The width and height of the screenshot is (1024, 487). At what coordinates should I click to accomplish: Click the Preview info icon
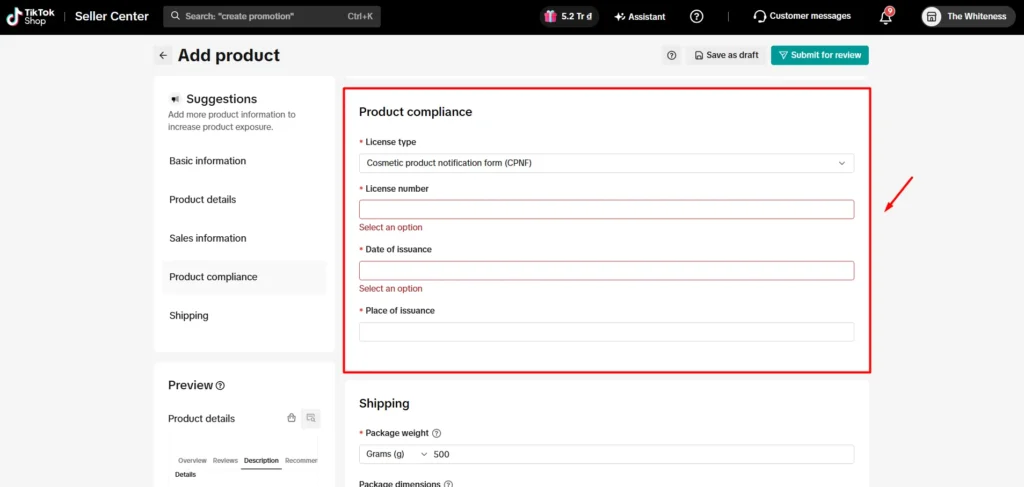(220, 385)
